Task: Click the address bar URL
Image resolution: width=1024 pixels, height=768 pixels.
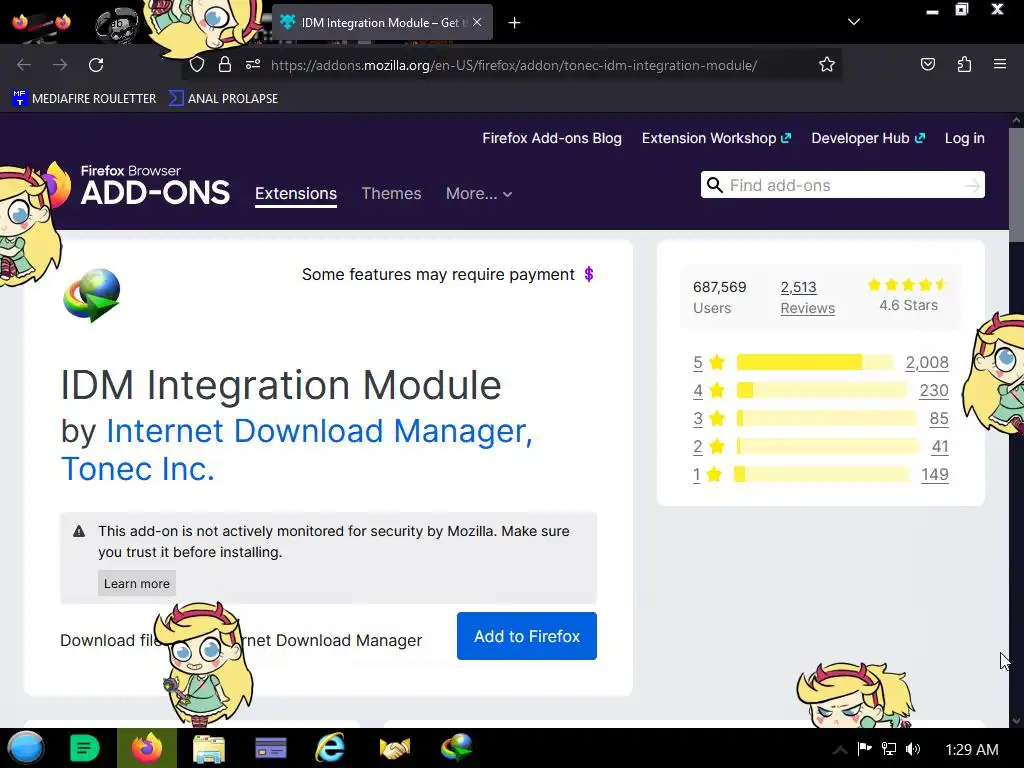Action: [514, 65]
